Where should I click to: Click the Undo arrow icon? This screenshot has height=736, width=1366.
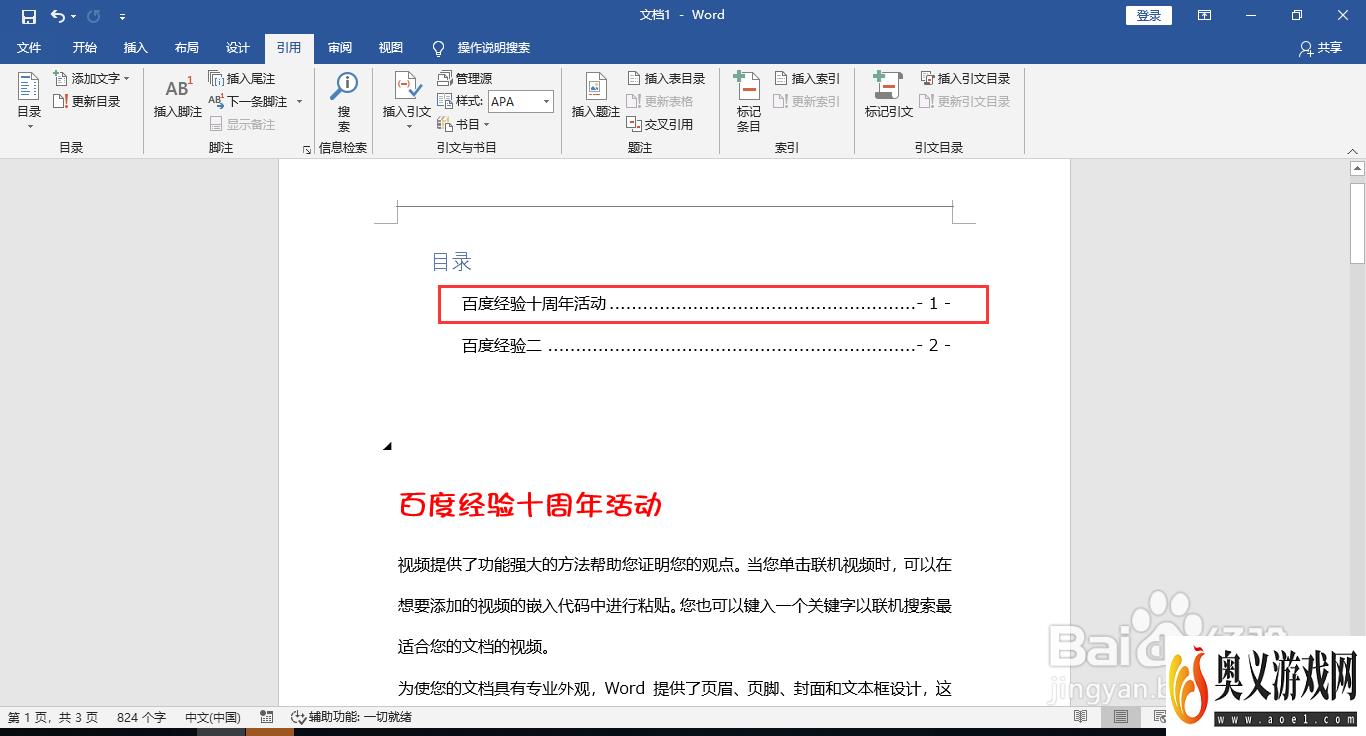(x=57, y=16)
